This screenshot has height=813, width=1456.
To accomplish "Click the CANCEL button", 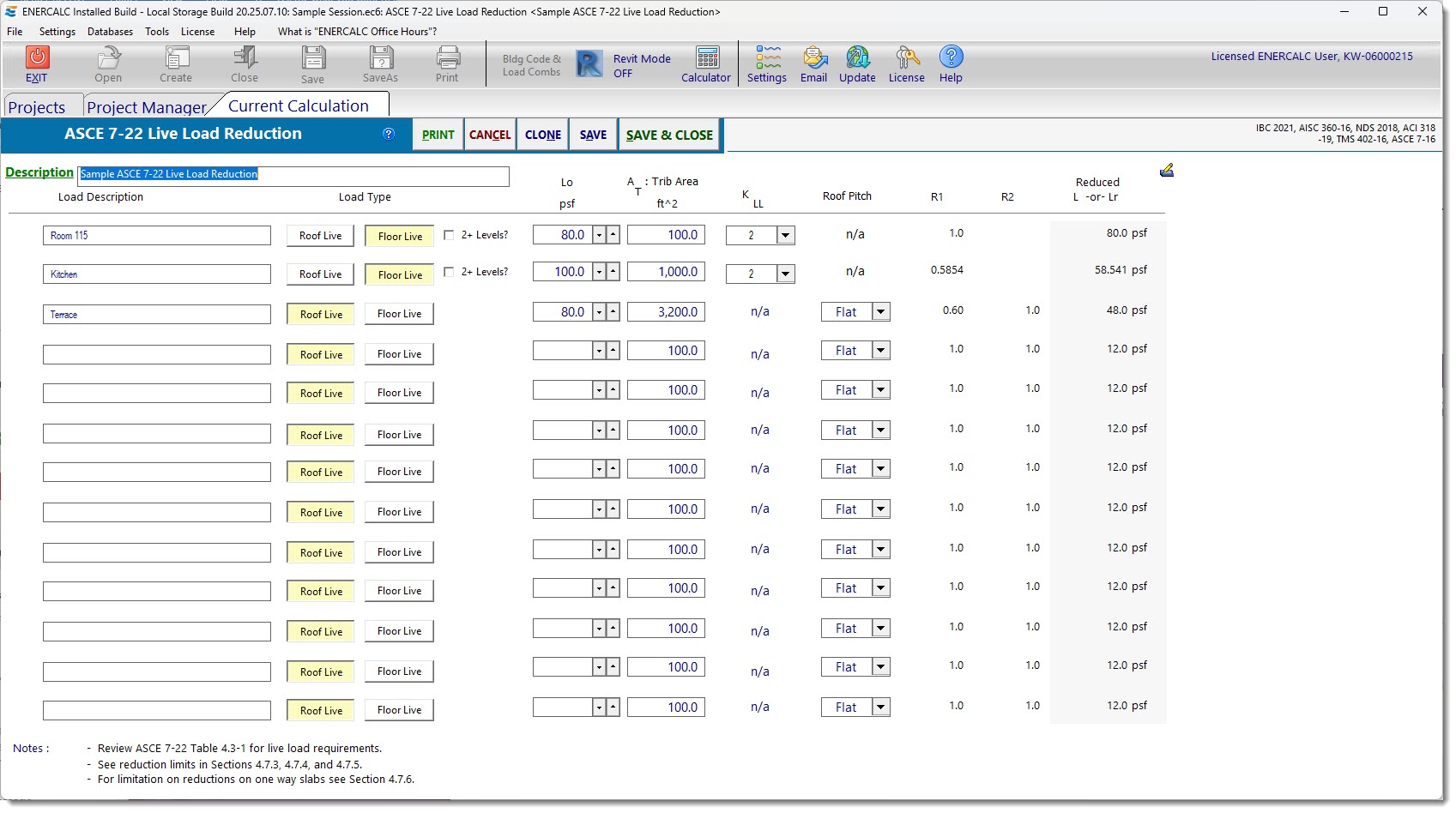I will 490,135.
